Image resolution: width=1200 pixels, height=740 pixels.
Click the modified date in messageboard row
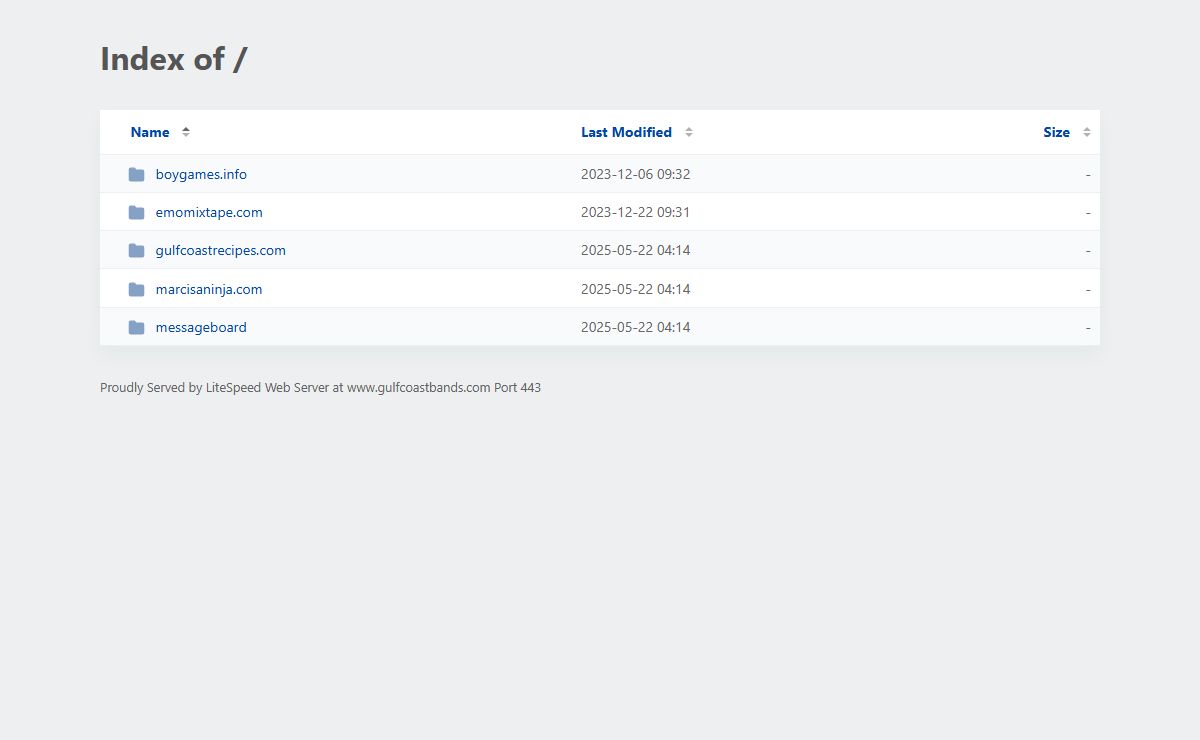pos(636,327)
